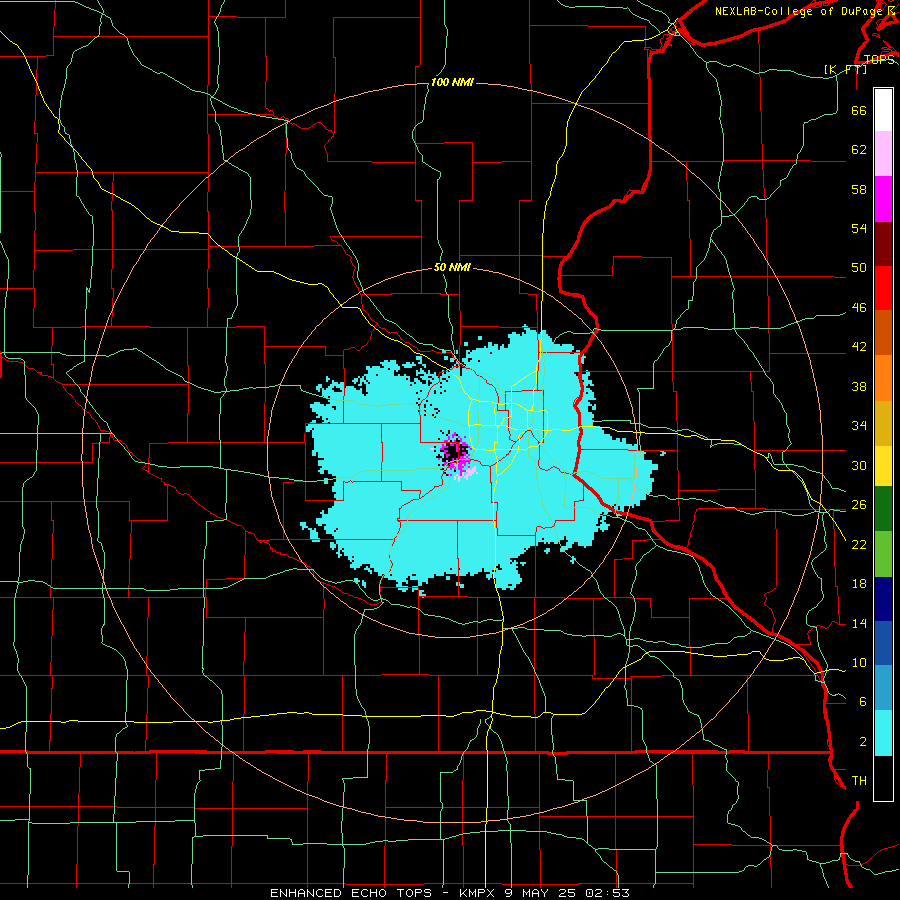900x900 pixels.
Task: Click the legend value "58"
Action: [859, 189]
